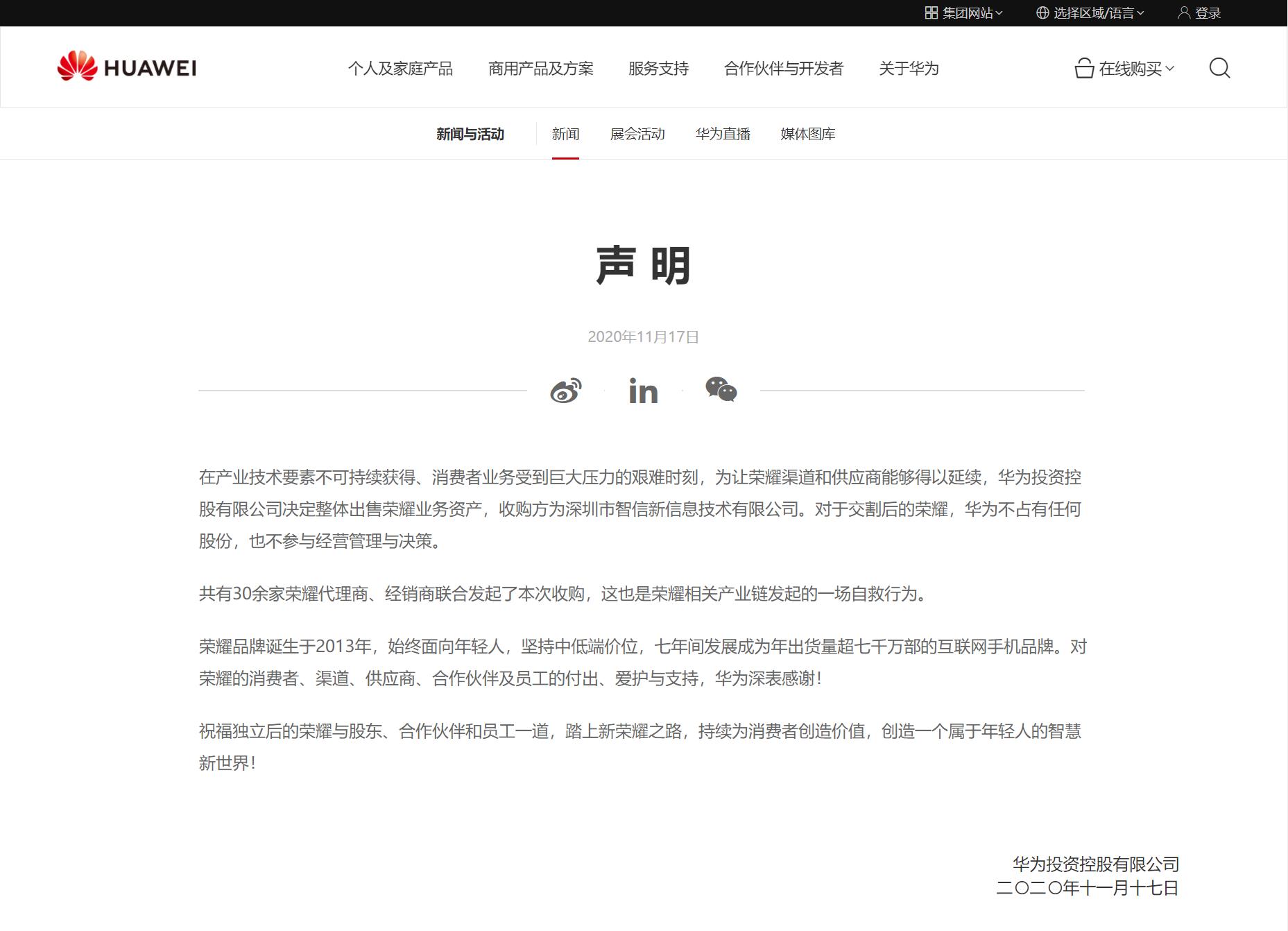Click the Huawei logo

126,67
